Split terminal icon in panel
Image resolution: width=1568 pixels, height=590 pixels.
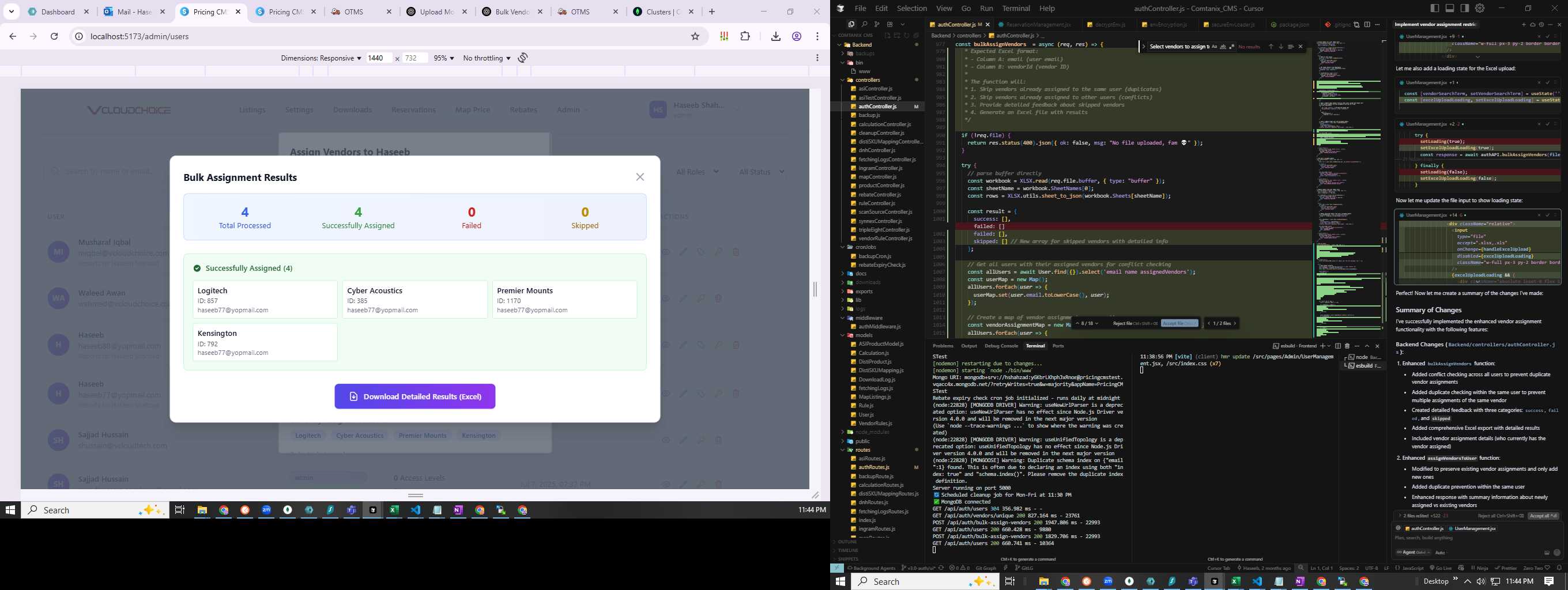click(1338, 346)
